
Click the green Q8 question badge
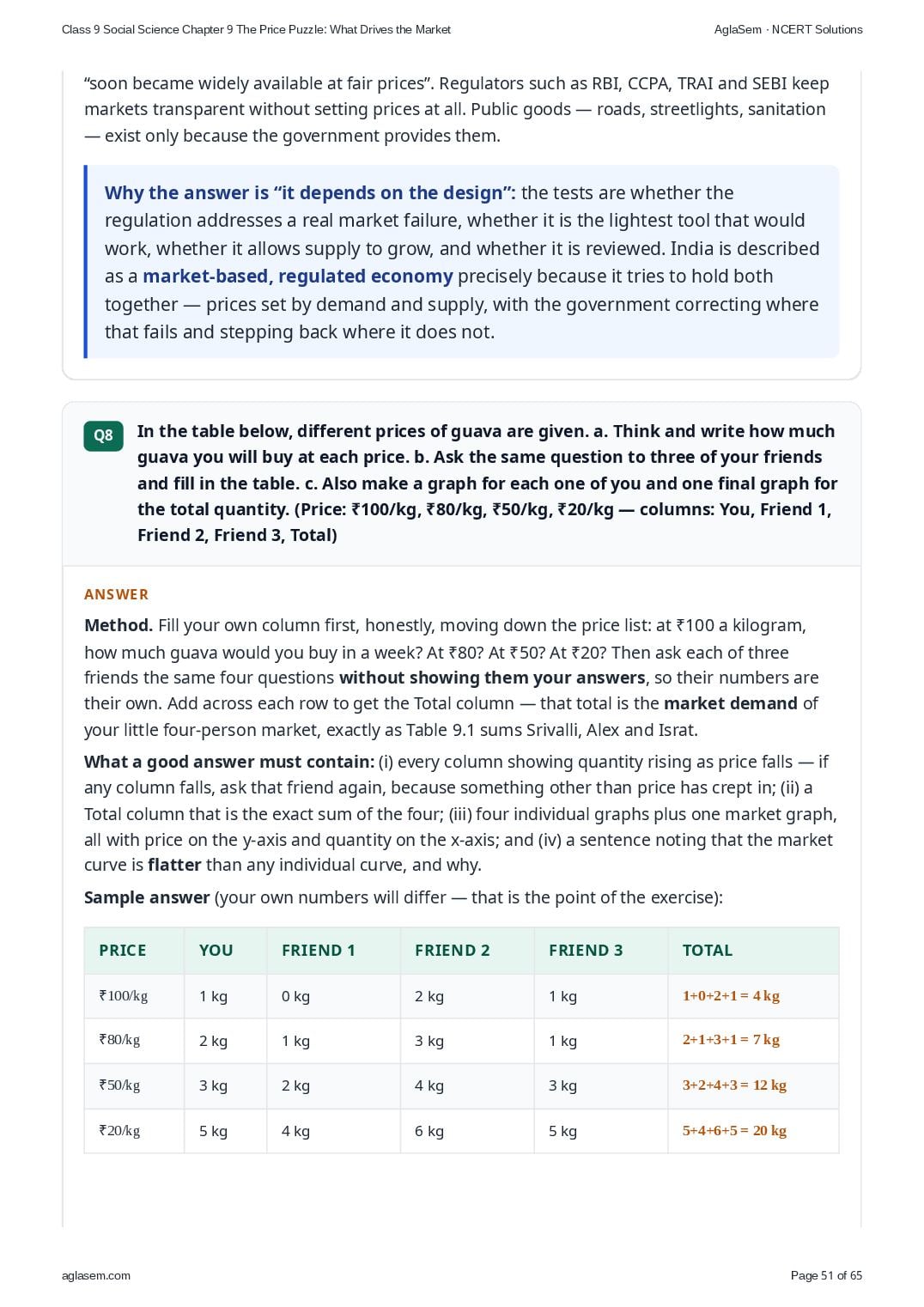click(x=103, y=435)
